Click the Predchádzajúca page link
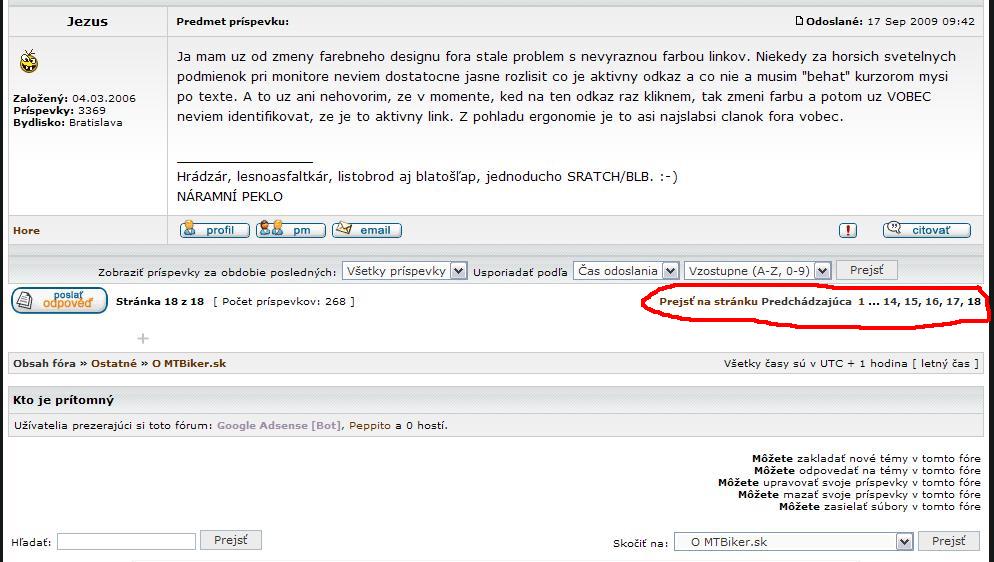The image size is (994, 562). point(806,301)
